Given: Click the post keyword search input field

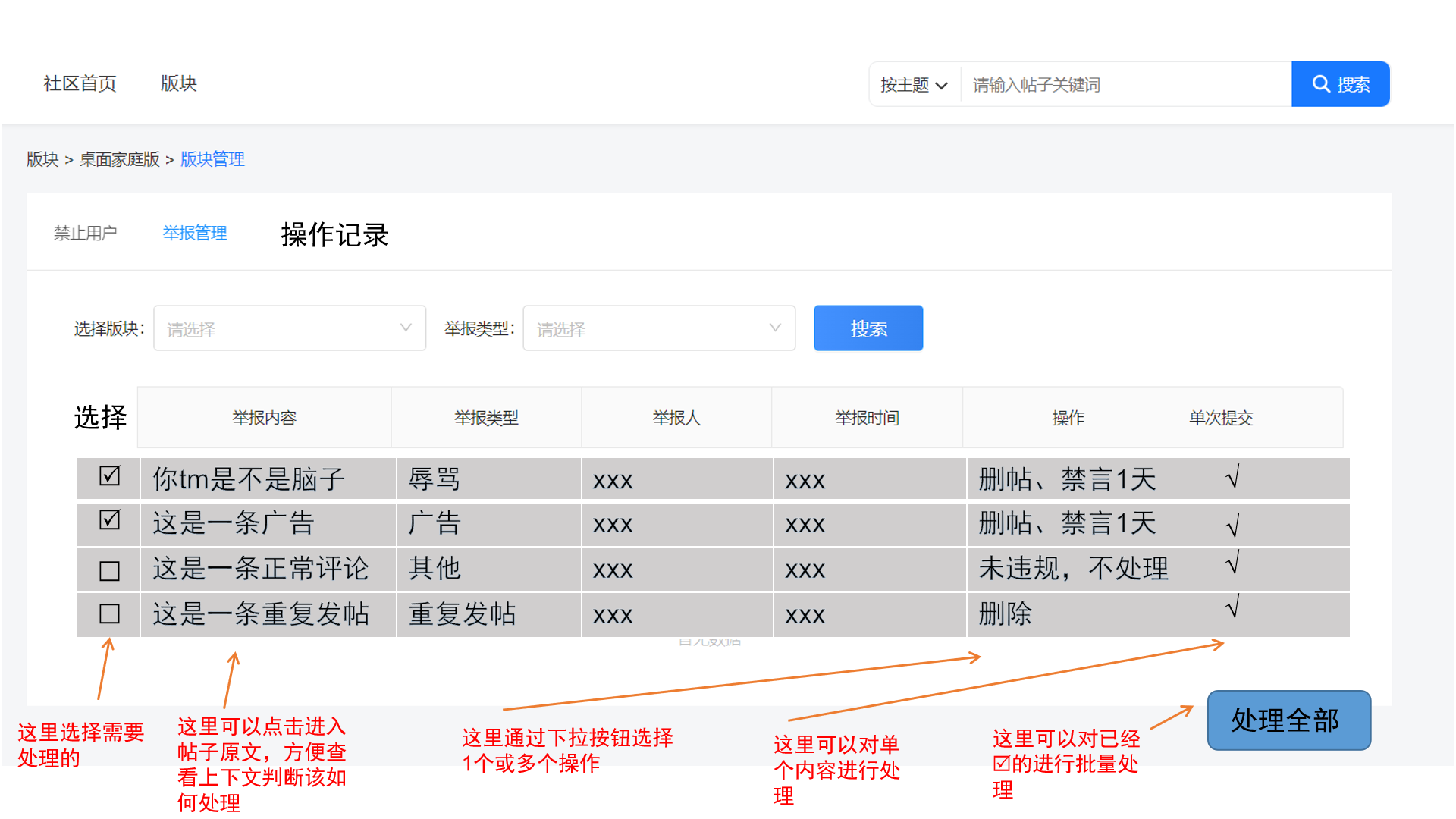Looking at the screenshot, I should (1125, 85).
